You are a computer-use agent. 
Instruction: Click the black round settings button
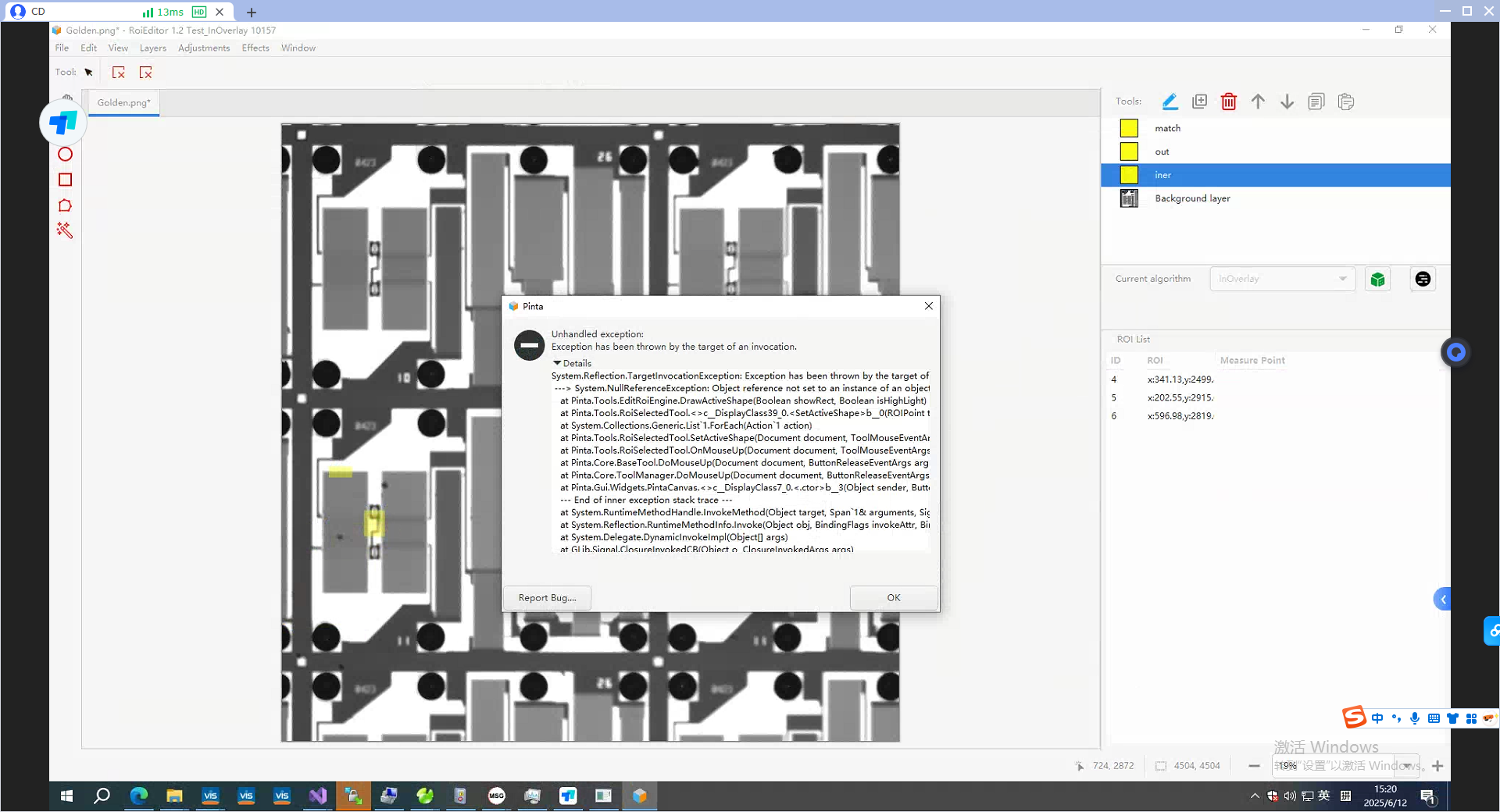click(1423, 279)
